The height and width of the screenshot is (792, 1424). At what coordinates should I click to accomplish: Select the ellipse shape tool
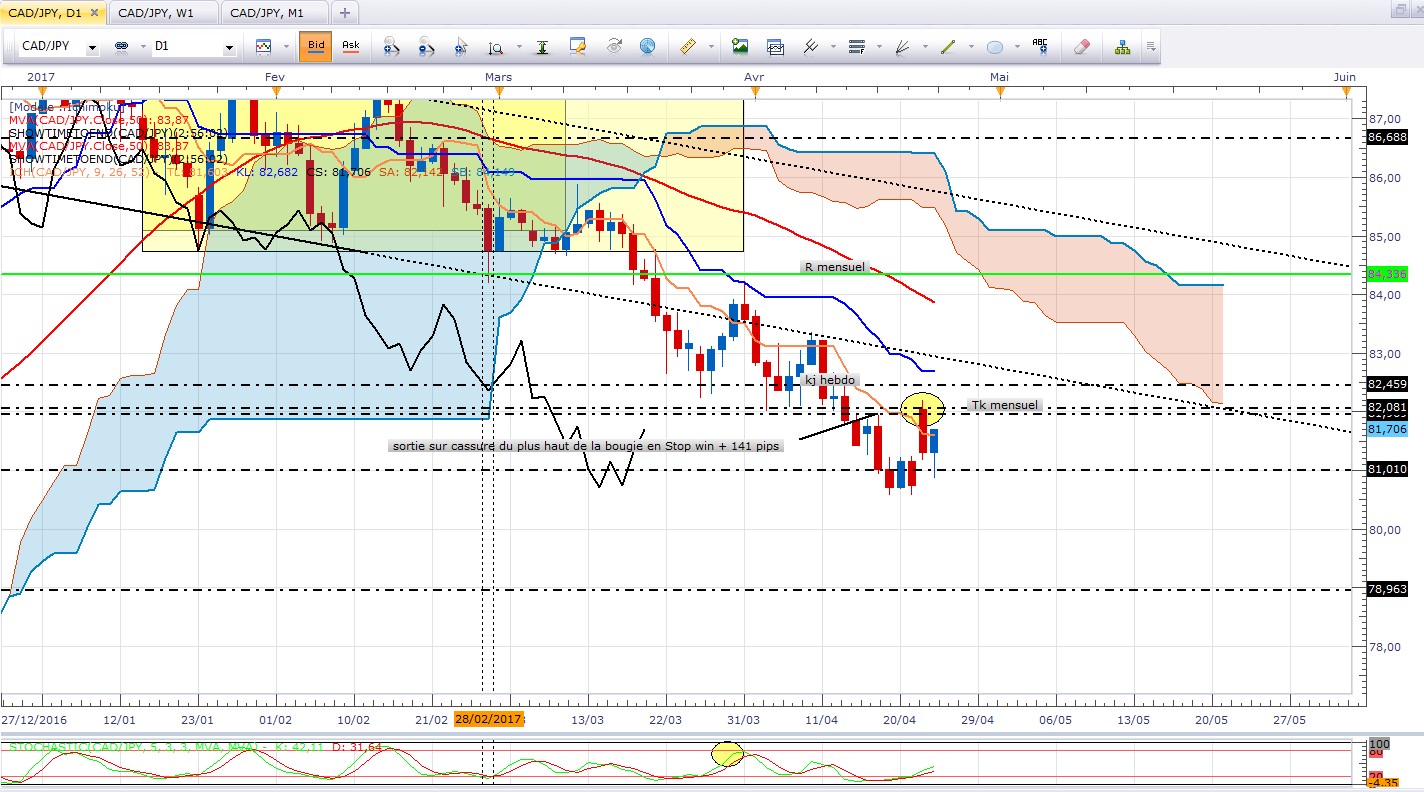[995, 47]
